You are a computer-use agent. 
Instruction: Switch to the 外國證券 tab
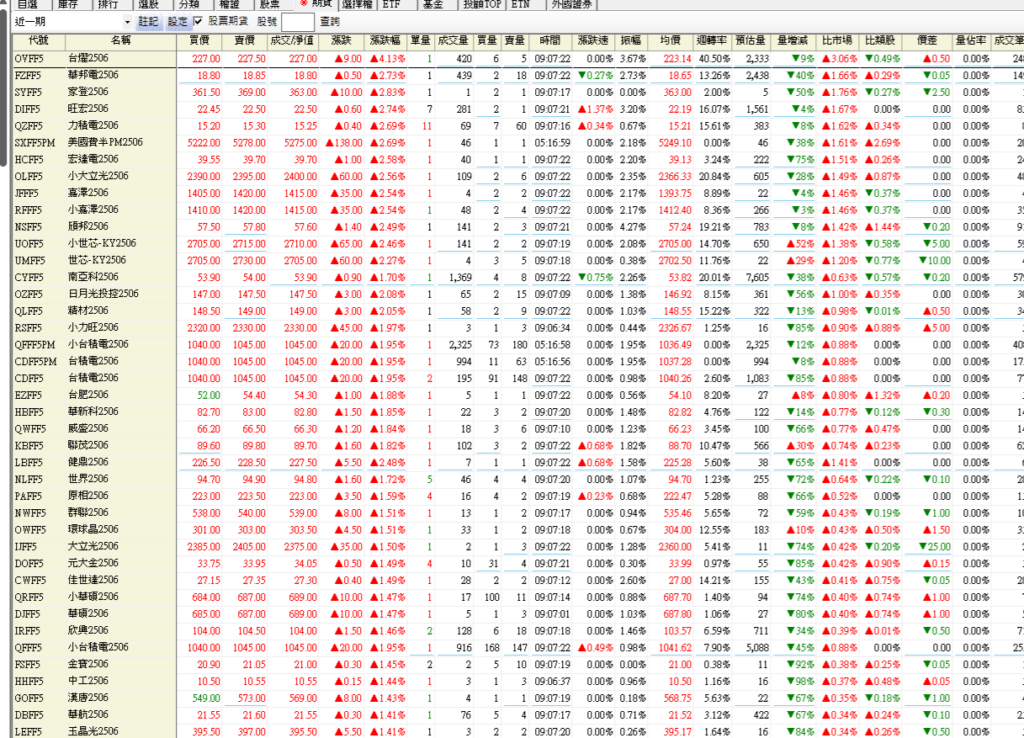click(x=572, y=4)
